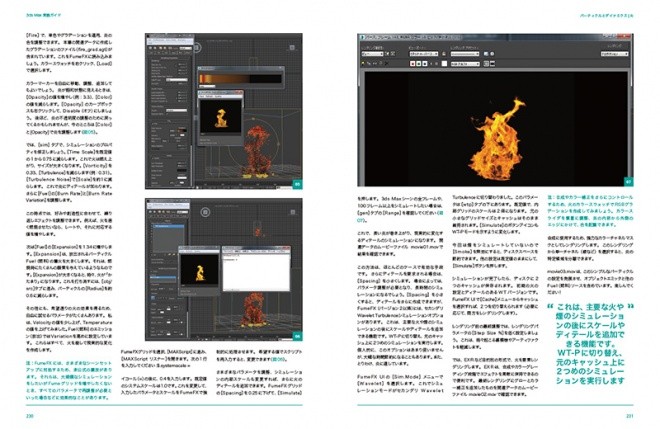Click the Save Image icon in render window
Screen dimensions: 660x429
tap(362, 64)
